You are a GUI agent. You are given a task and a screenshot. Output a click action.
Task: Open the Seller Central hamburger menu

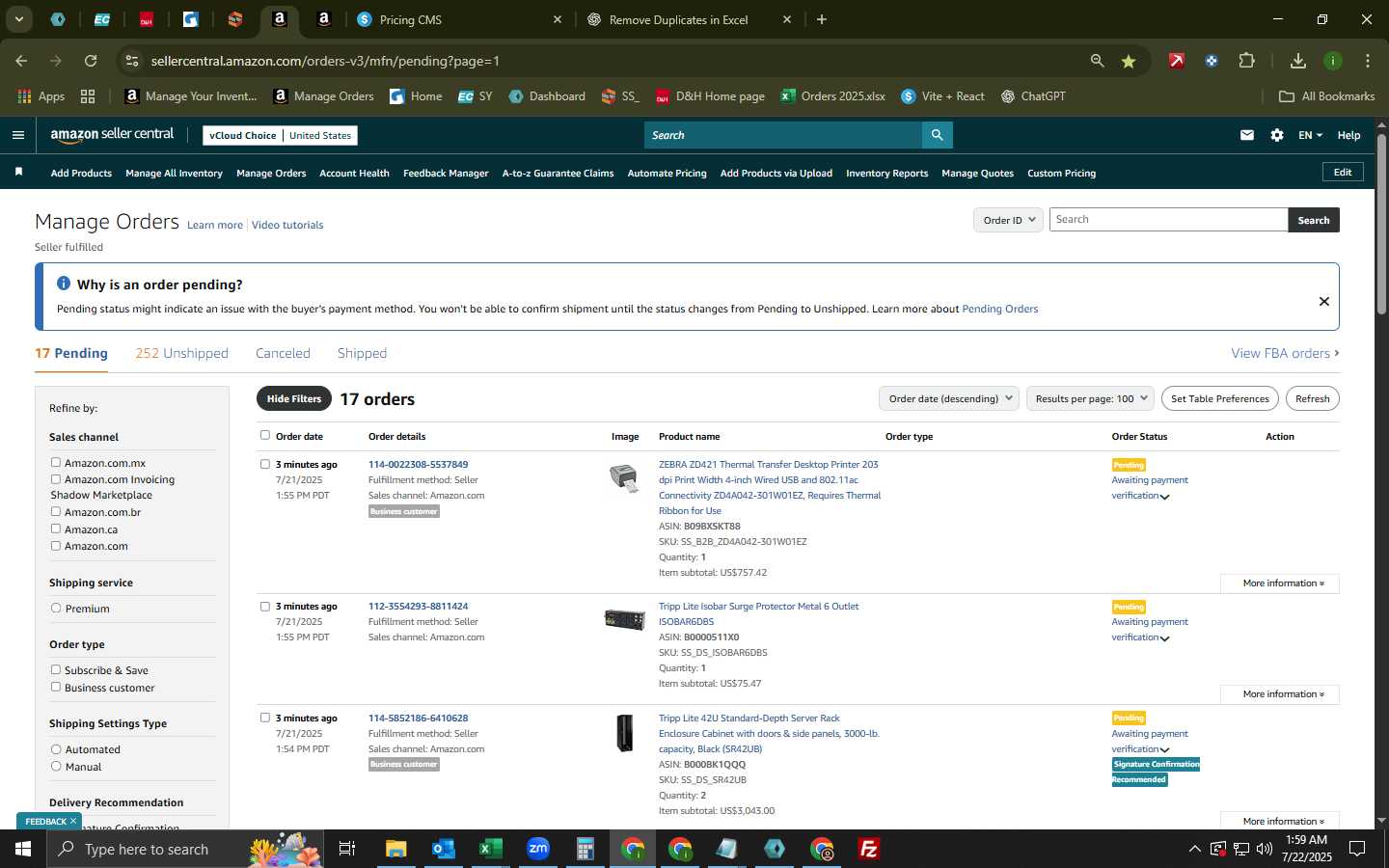point(18,135)
